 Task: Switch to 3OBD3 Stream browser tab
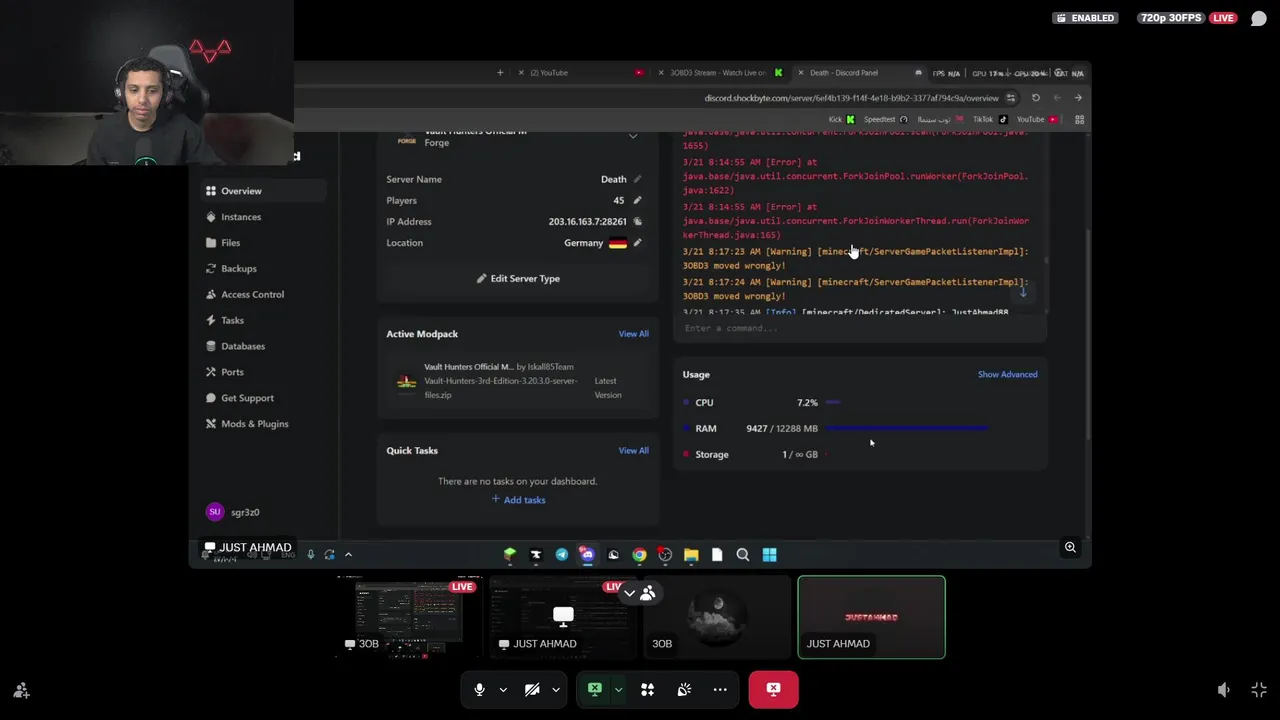click(x=718, y=73)
